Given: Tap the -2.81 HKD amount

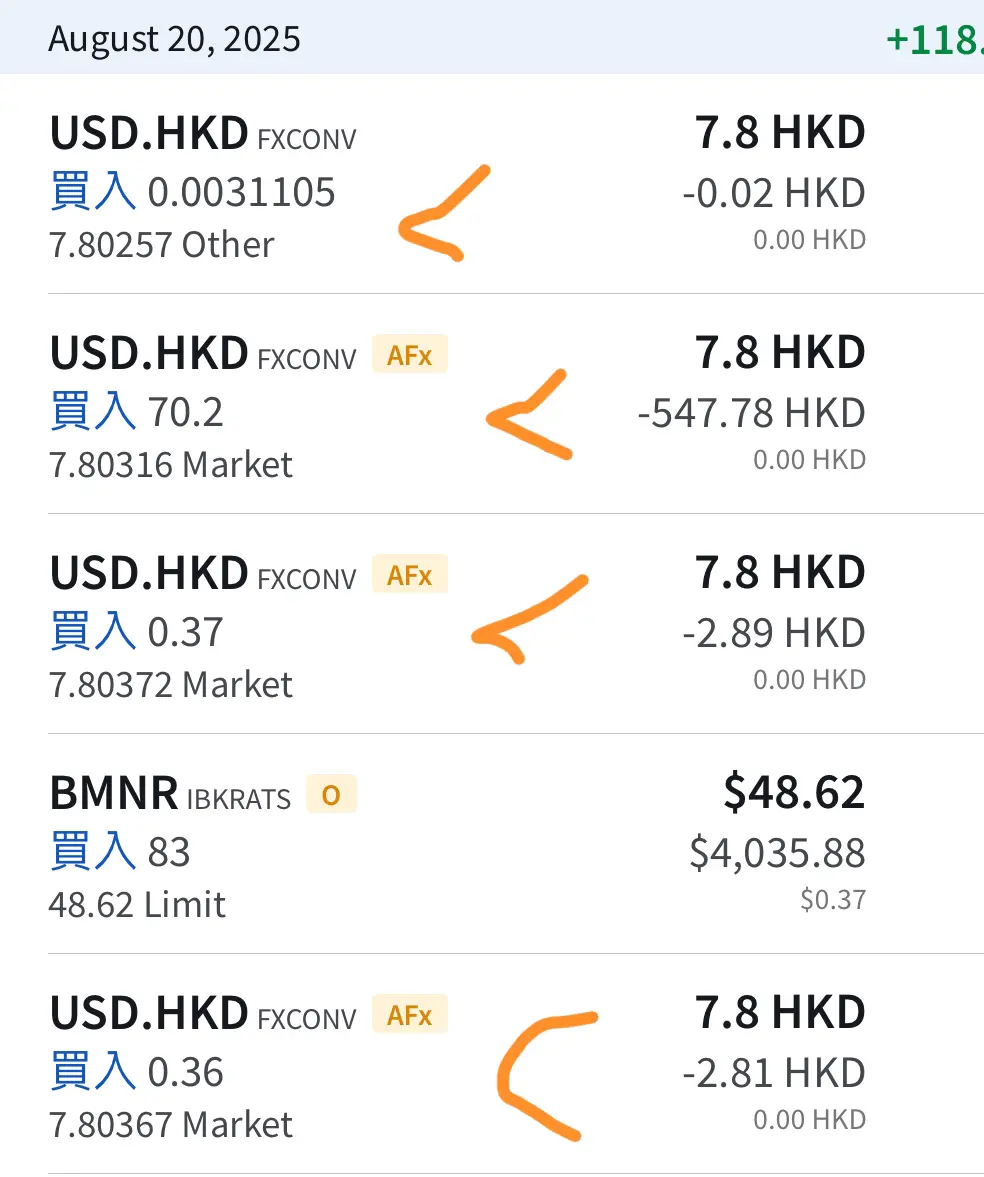Looking at the screenshot, I should 773,1073.
